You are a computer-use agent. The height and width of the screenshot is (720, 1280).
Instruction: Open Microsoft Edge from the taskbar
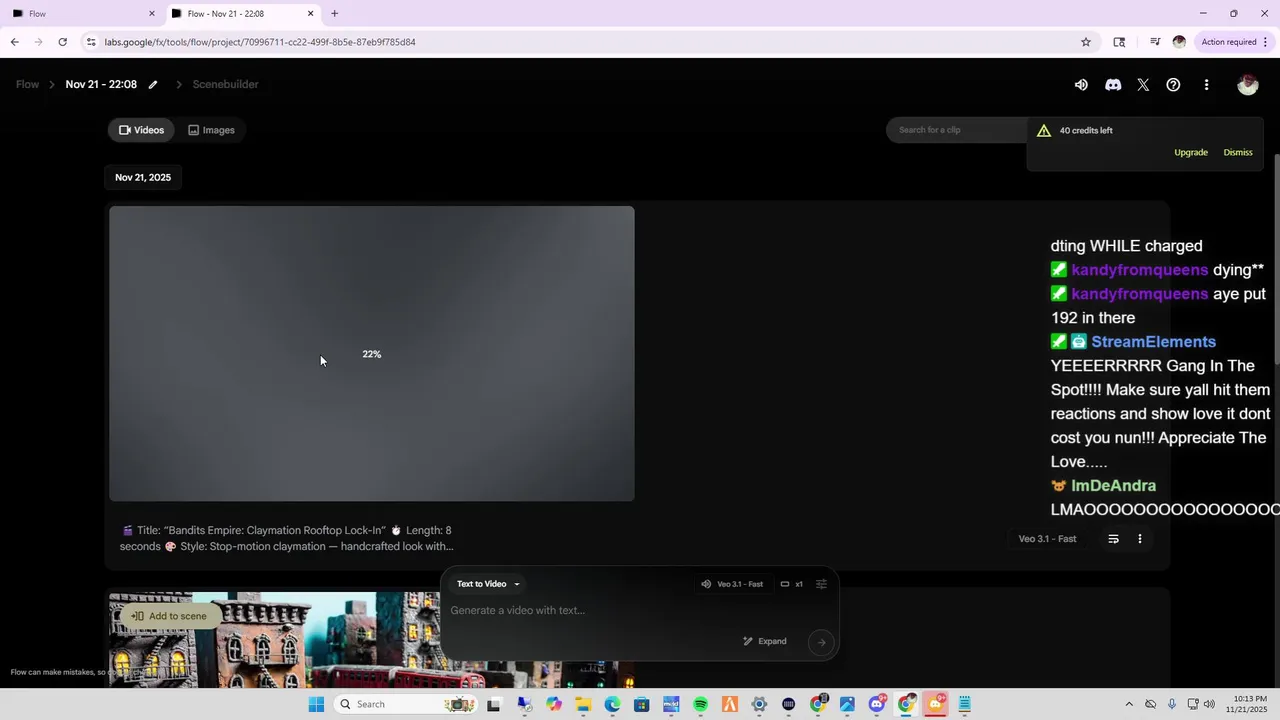(x=612, y=705)
